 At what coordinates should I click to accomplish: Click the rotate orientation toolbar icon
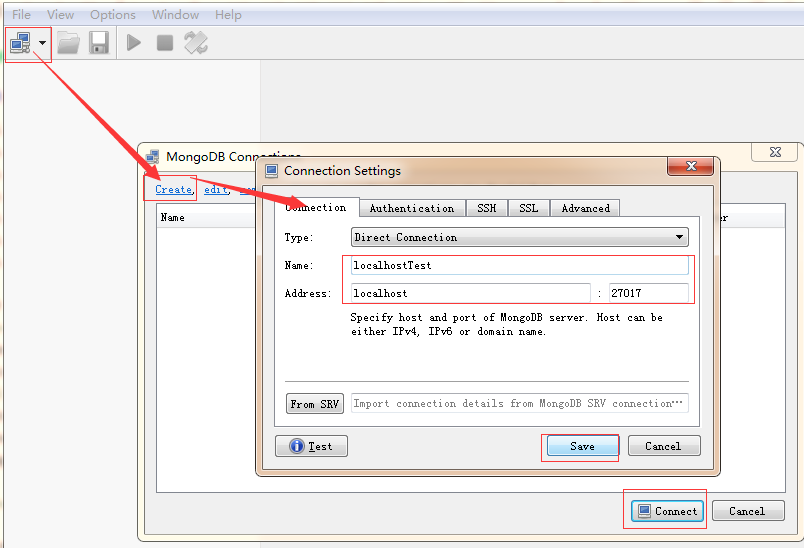(196, 43)
